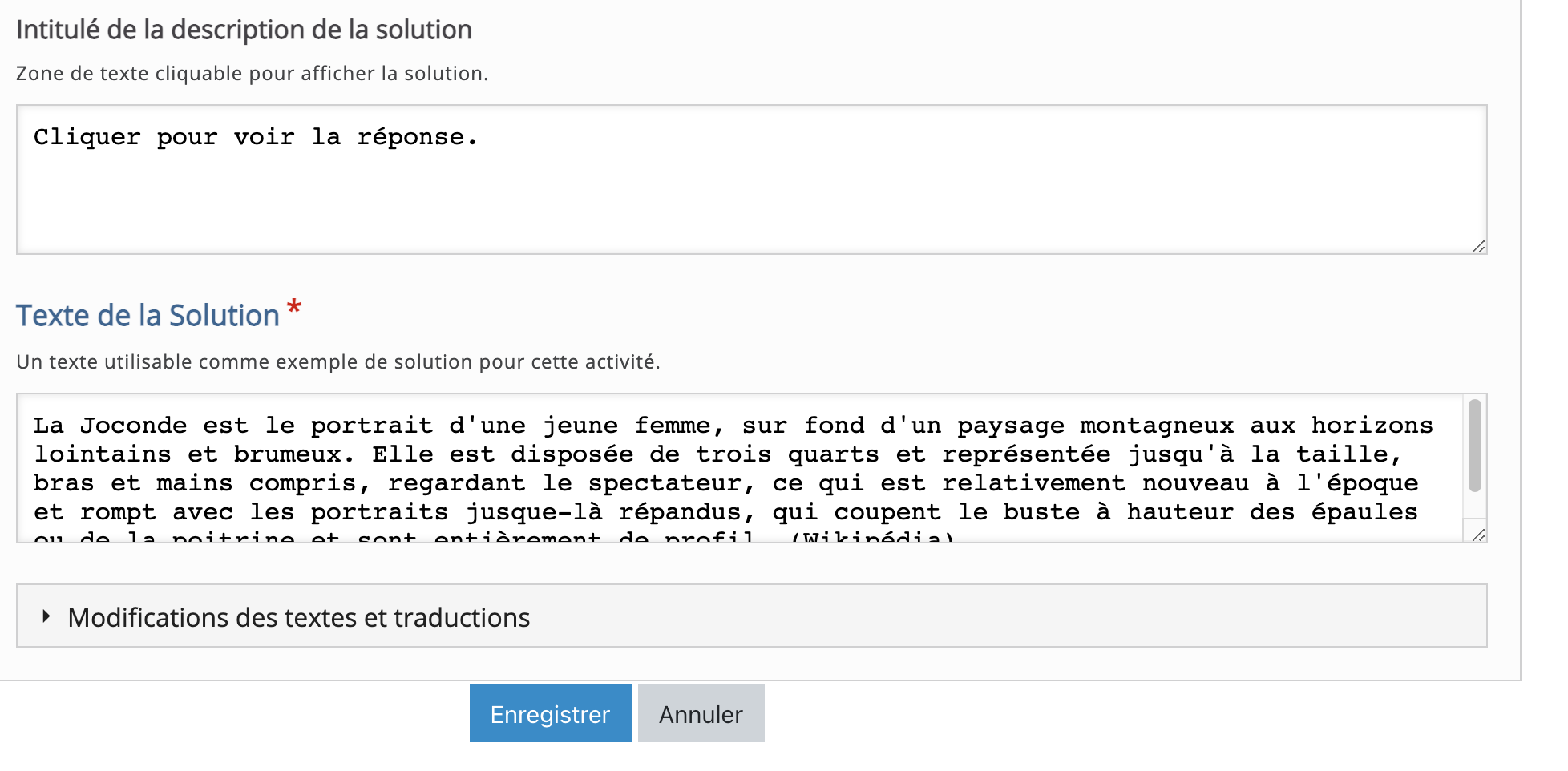Screen dimensions: 1568x771
Task: Click the 'Texte de la Solution' label
Action: 148,316
